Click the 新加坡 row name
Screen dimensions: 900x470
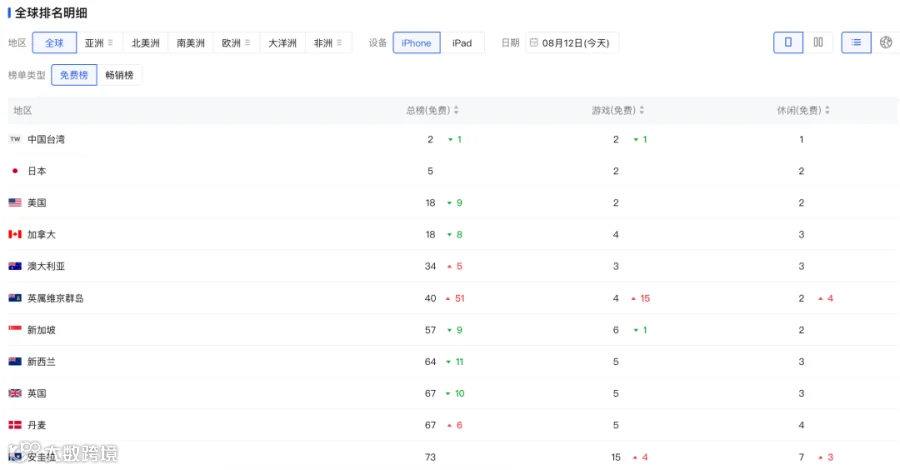click(x=41, y=330)
